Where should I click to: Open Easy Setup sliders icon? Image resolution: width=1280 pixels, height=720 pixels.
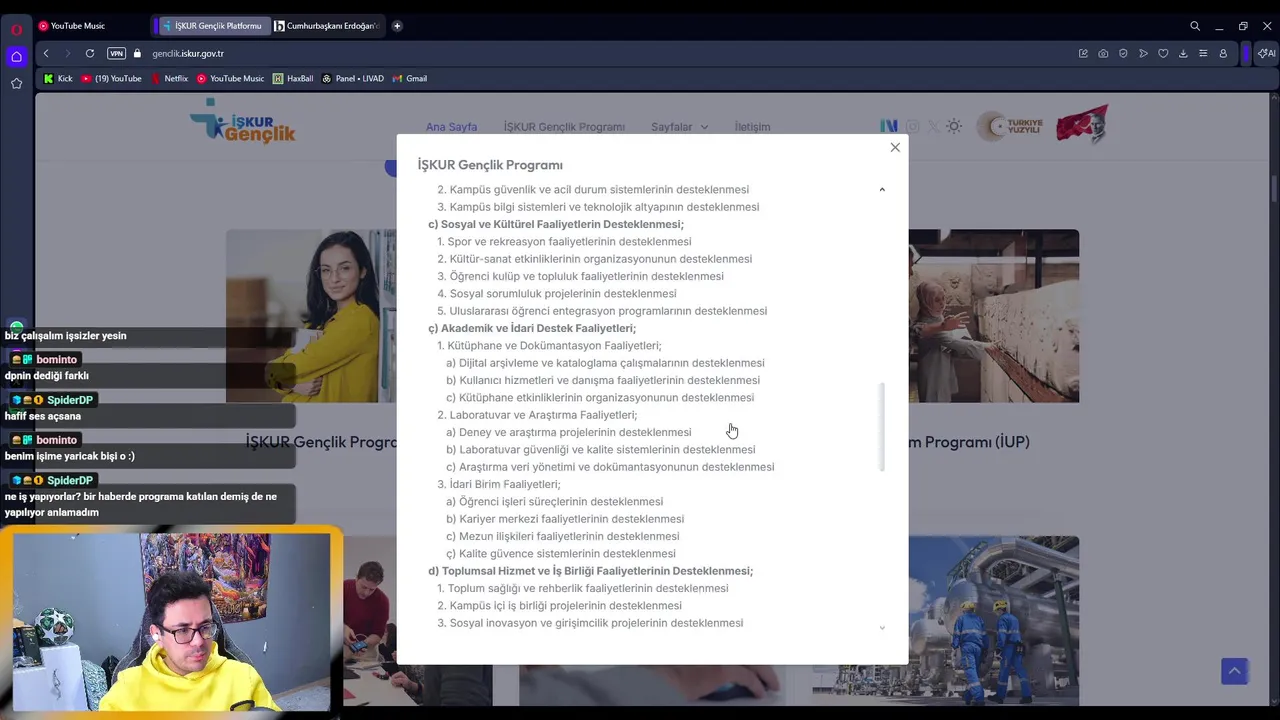(1203, 53)
